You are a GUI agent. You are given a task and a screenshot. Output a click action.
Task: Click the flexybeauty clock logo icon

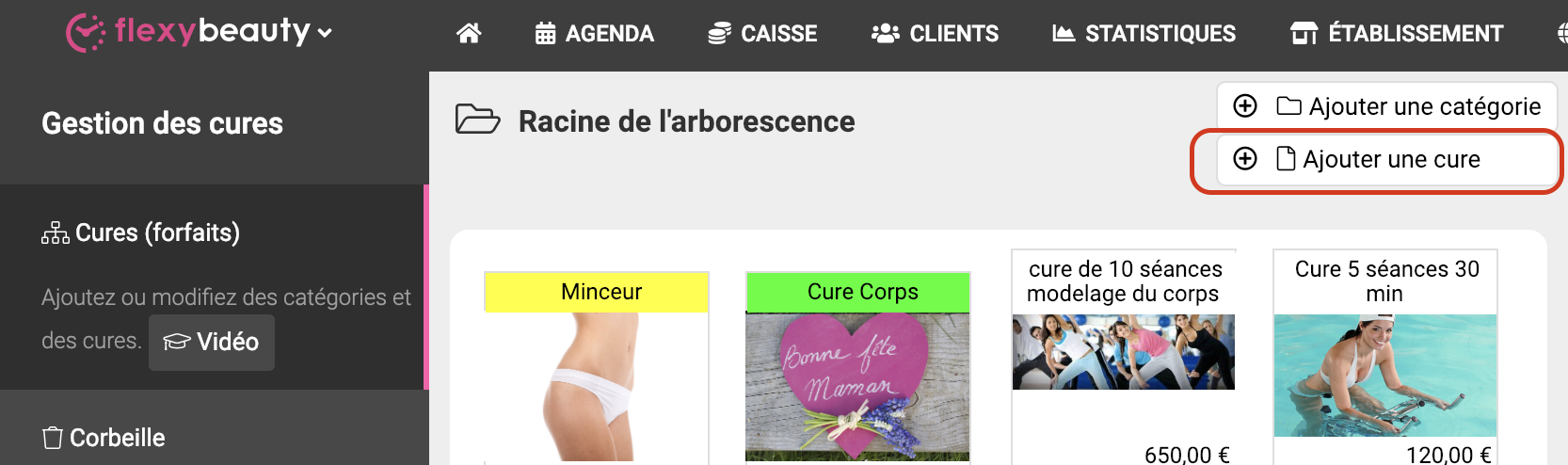(x=86, y=33)
